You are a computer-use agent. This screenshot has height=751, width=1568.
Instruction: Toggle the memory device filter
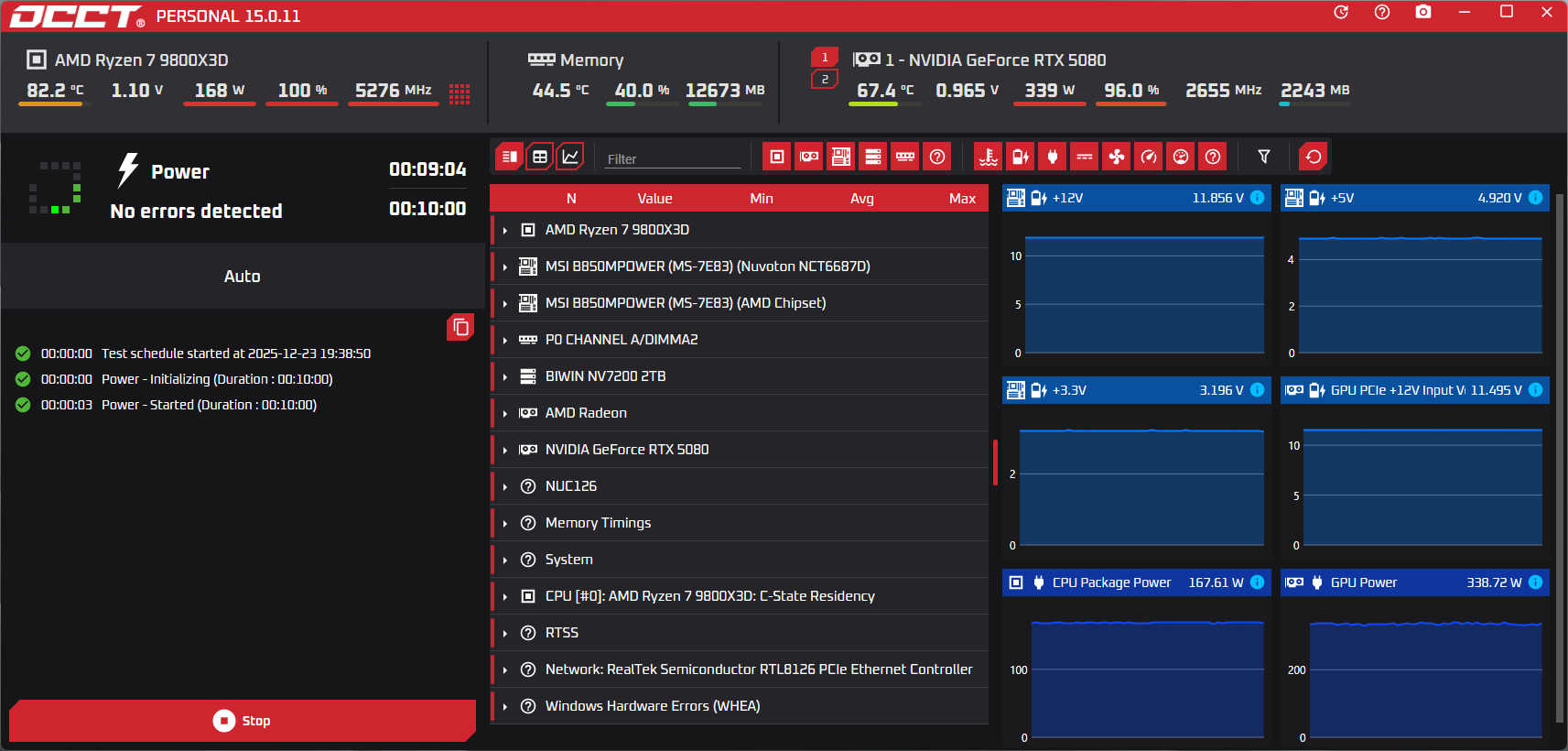click(x=905, y=157)
